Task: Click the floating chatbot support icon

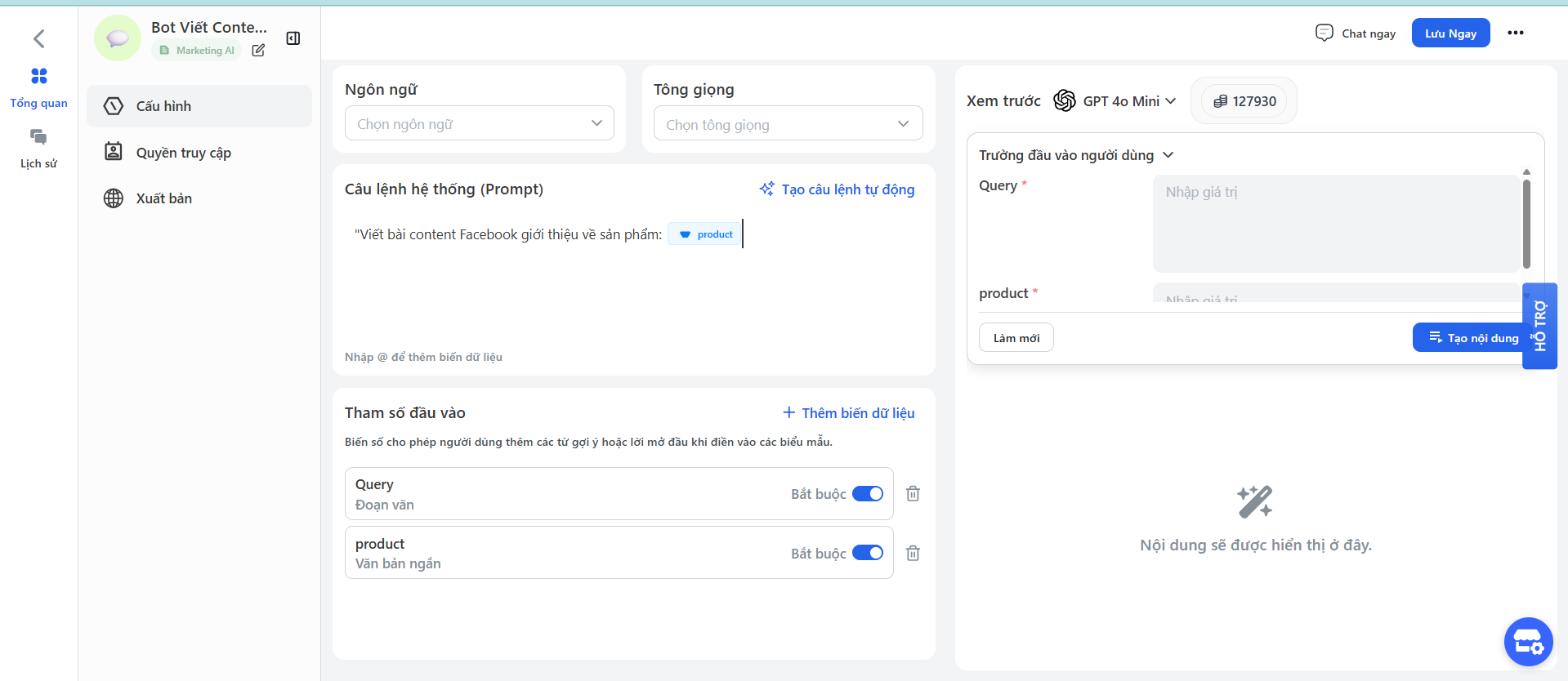Action: 1527,642
